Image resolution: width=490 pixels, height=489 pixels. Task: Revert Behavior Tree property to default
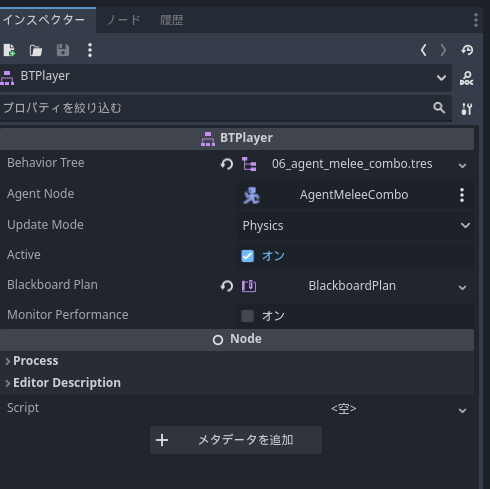coord(227,164)
